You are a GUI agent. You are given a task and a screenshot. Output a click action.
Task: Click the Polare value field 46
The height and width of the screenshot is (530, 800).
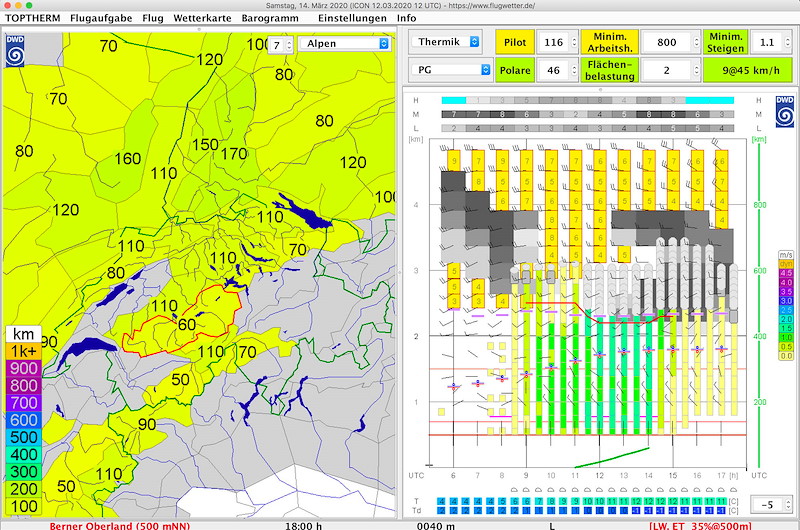coord(554,70)
